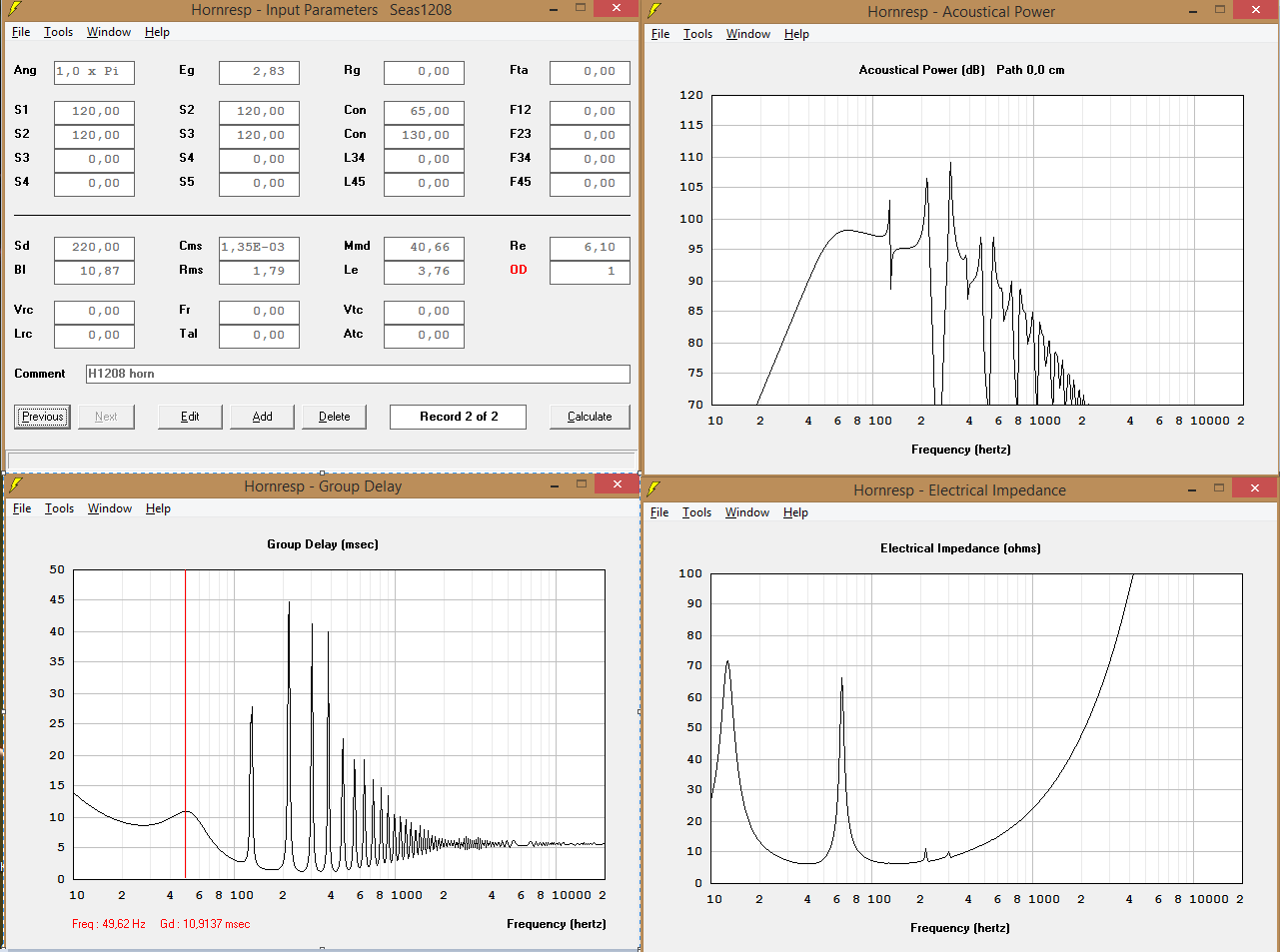
Task: Click the Vrc input field
Action: pos(94,312)
